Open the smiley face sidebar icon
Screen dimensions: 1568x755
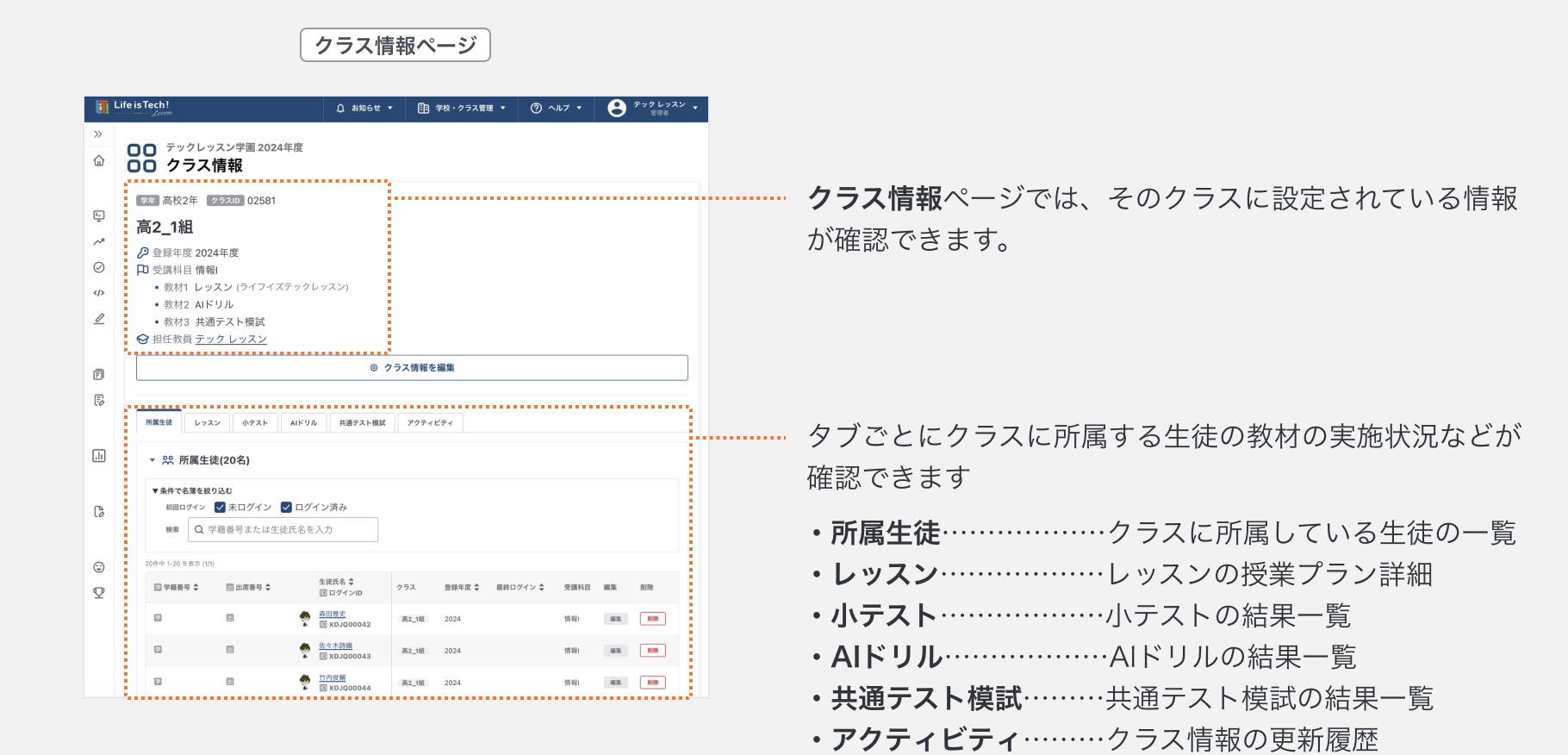99,567
